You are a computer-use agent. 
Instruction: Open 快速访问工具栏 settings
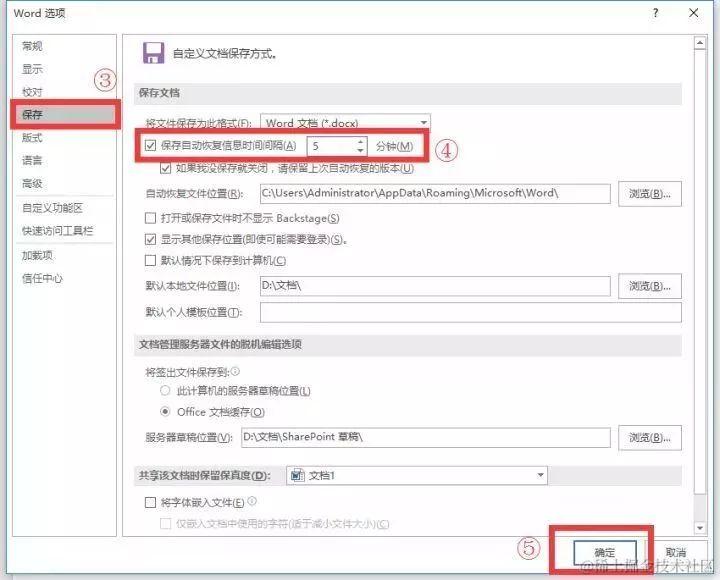[x=57, y=231]
